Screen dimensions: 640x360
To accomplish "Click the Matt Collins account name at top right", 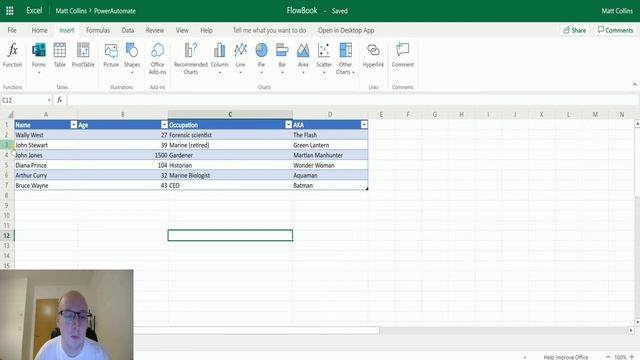I will (617, 11).
